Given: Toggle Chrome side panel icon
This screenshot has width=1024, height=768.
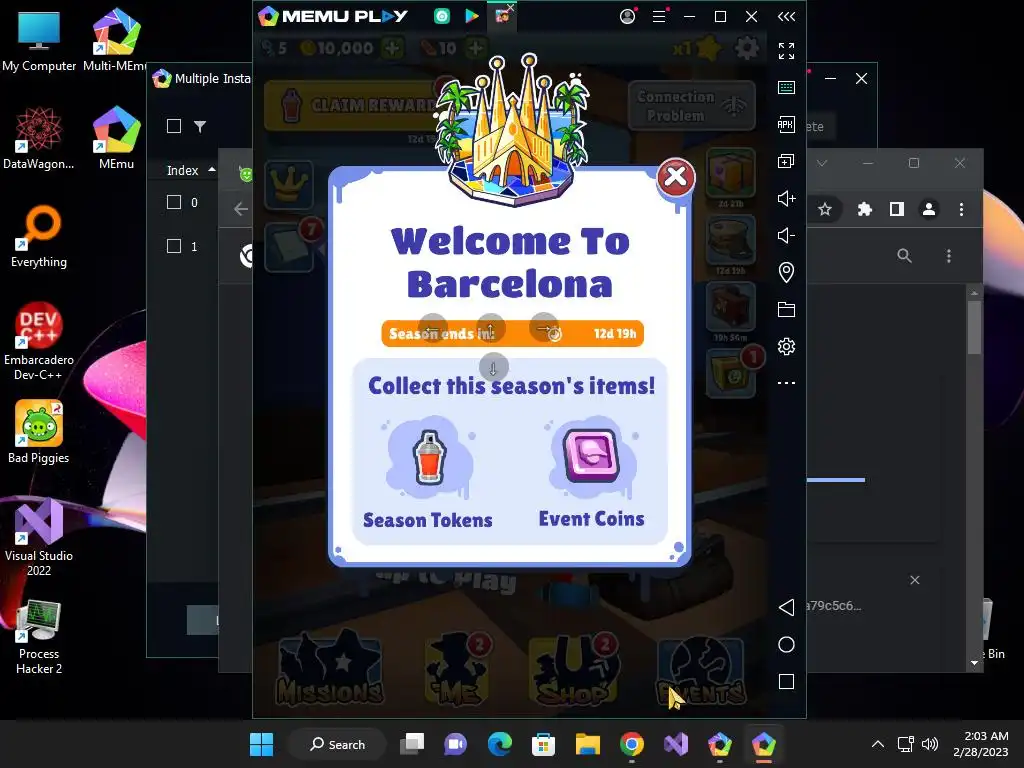Looking at the screenshot, I should 897,209.
